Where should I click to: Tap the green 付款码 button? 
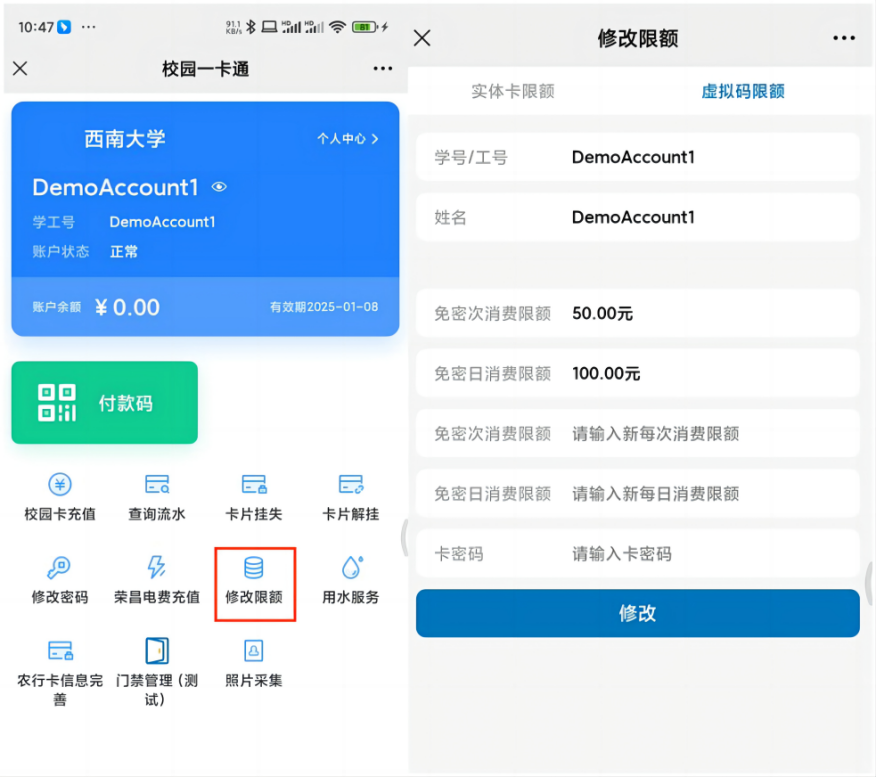tap(105, 403)
